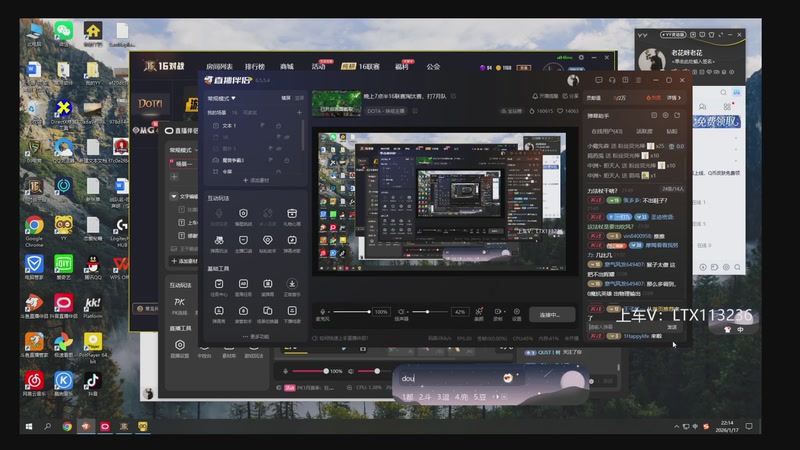Toggle lock on 文本 1 source
800x450 pixels.
click(279, 126)
